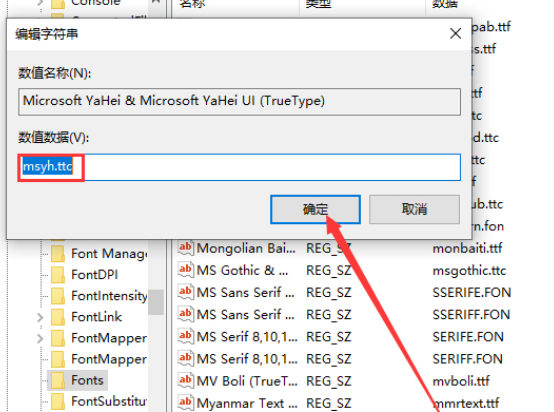The width and height of the screenshot is (554, 412).
Task: Click the MV Boli string value icon
Action: tap(185, 381)
